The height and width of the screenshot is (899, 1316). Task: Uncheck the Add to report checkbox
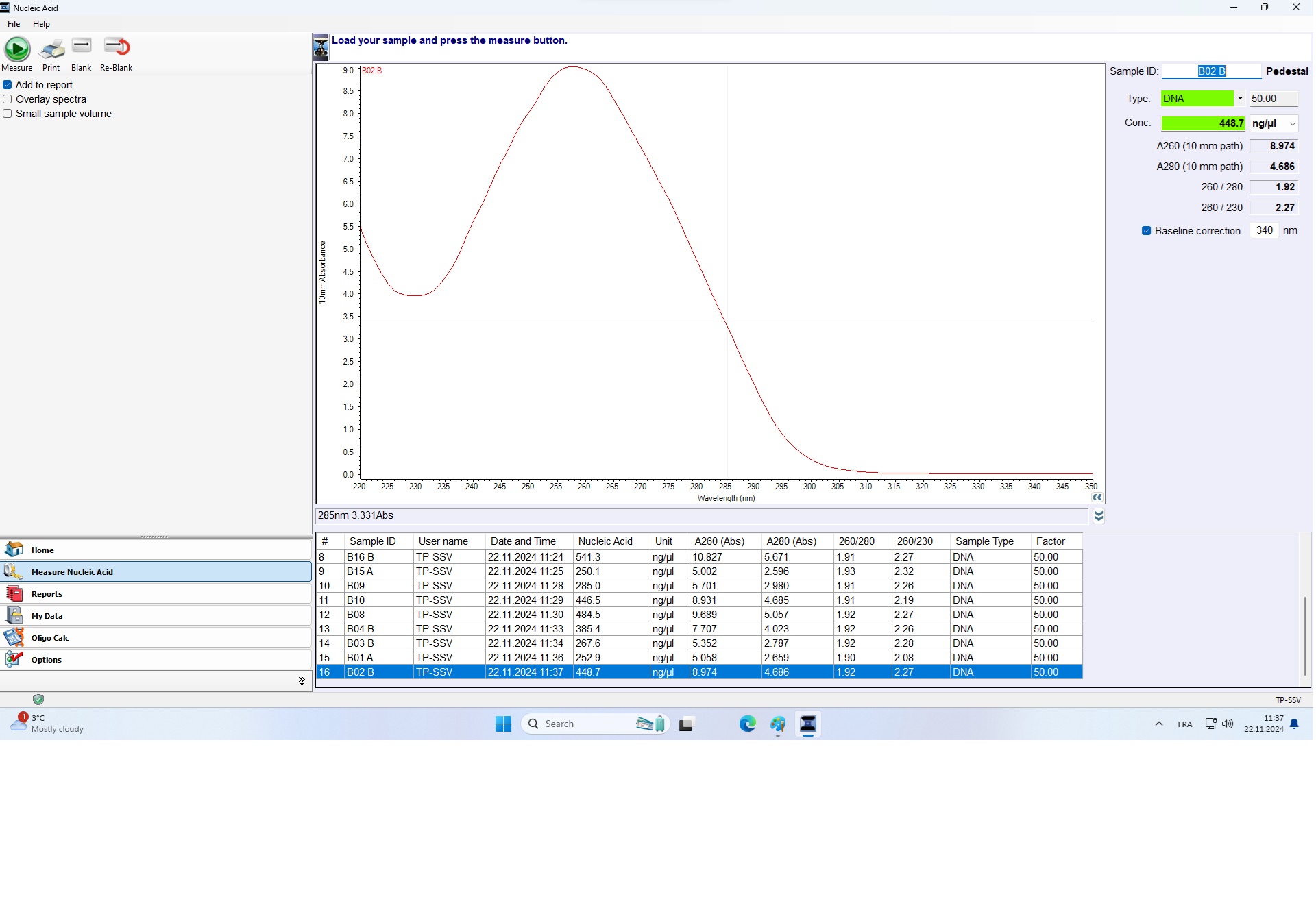point(8,85)
